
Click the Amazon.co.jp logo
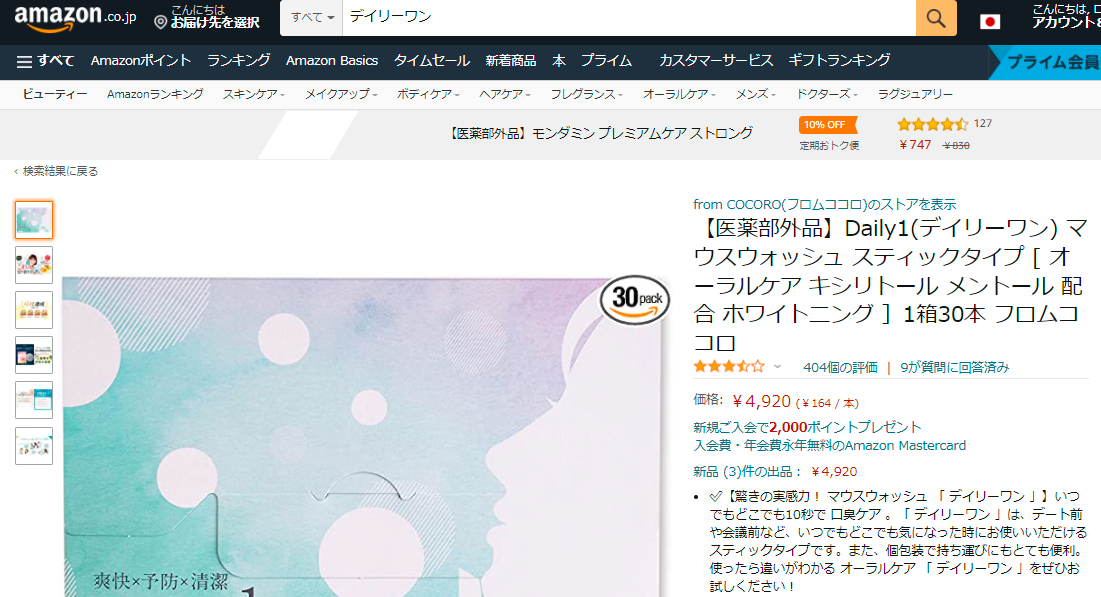tap(75, 17)
